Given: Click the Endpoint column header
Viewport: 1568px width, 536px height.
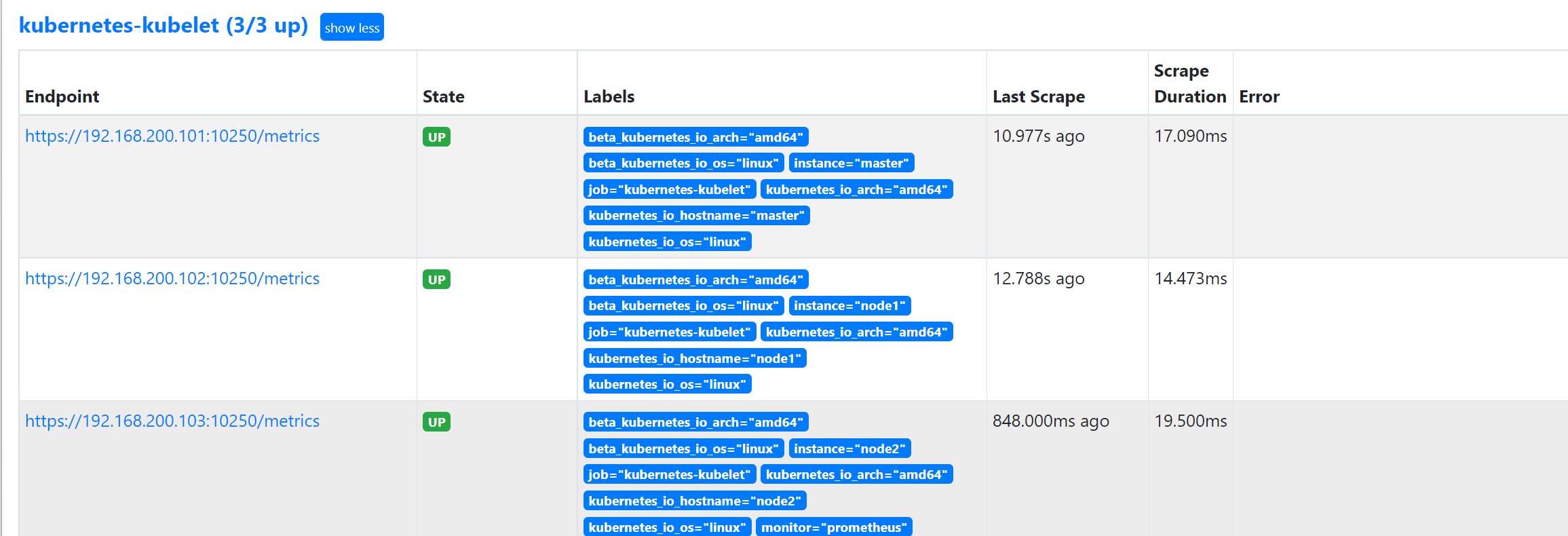Looking at the screenshot, I should click(62, 96).
